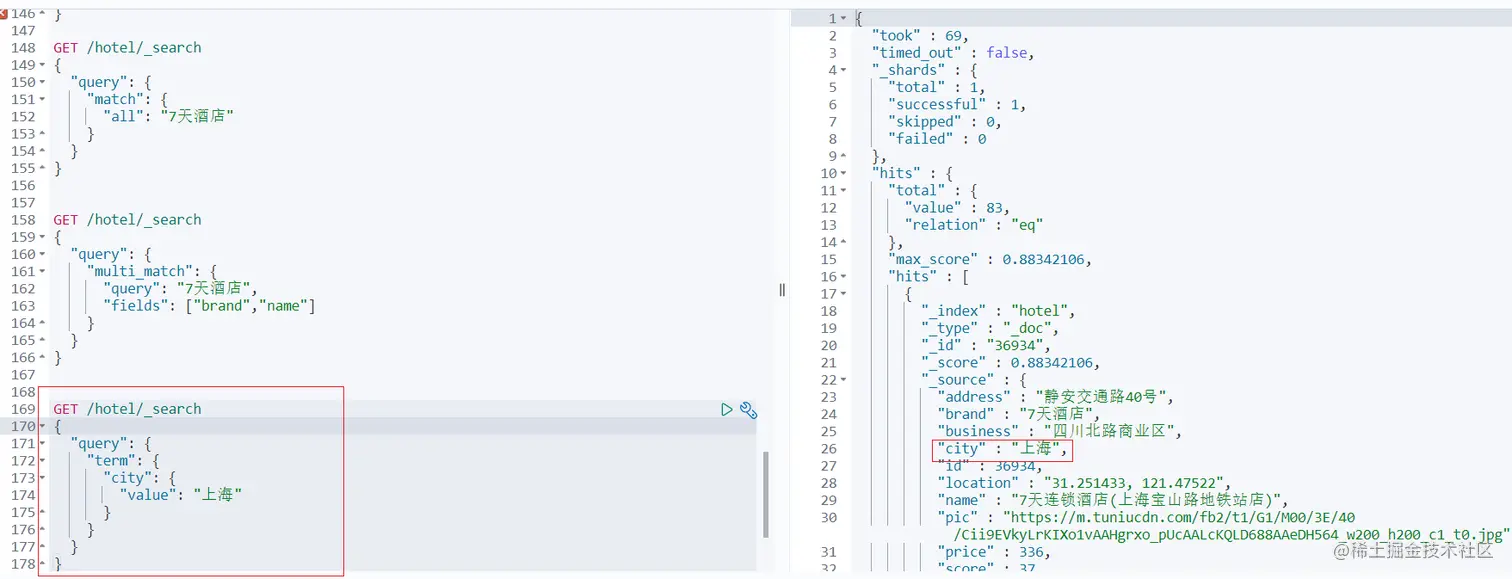Image resolution: width=1512 pixels, height=579 pixels.
Task: Click the pane divider handle between editor and response
Action: 782,289
